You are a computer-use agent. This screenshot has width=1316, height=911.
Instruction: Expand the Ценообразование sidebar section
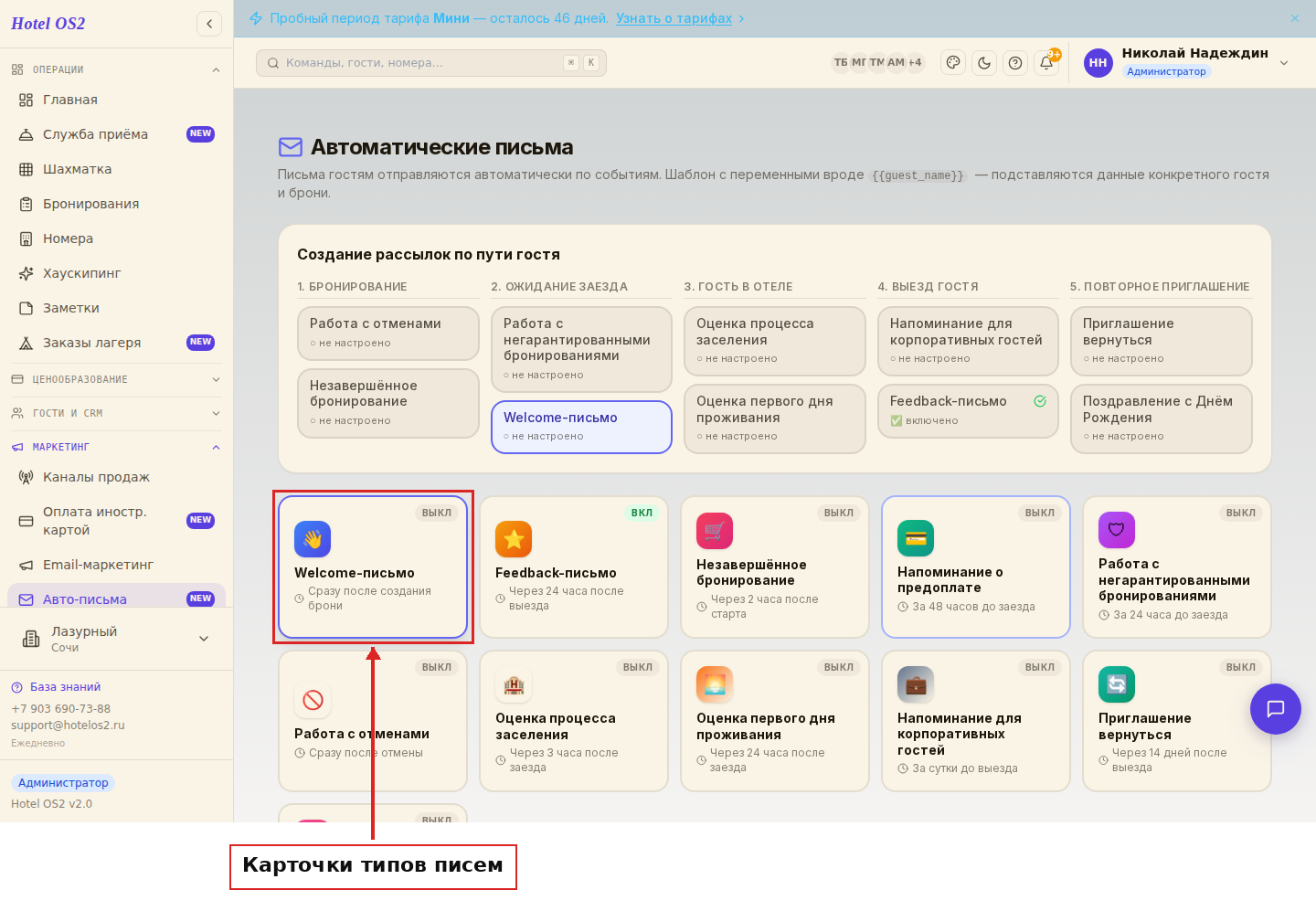pos(116,379)
